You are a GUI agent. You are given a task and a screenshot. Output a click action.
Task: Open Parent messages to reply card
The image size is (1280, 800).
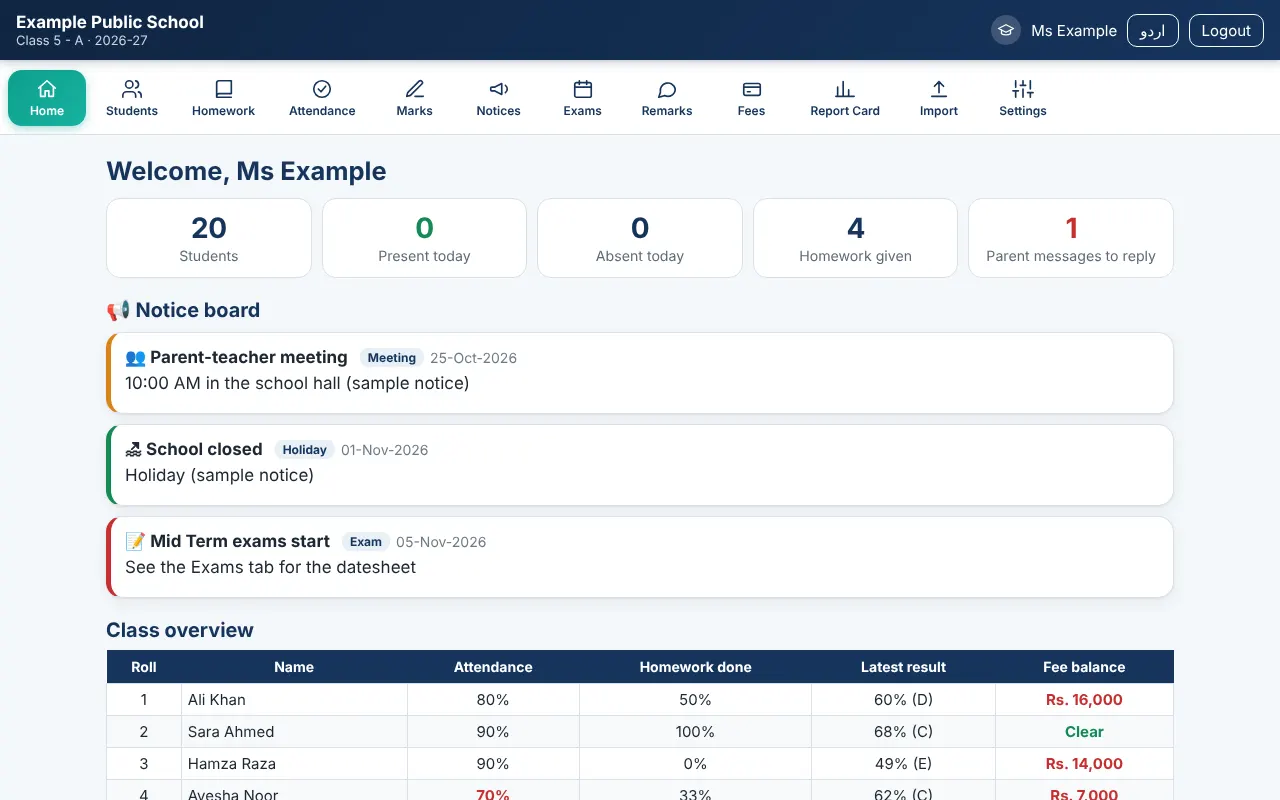click(1071, 238)
